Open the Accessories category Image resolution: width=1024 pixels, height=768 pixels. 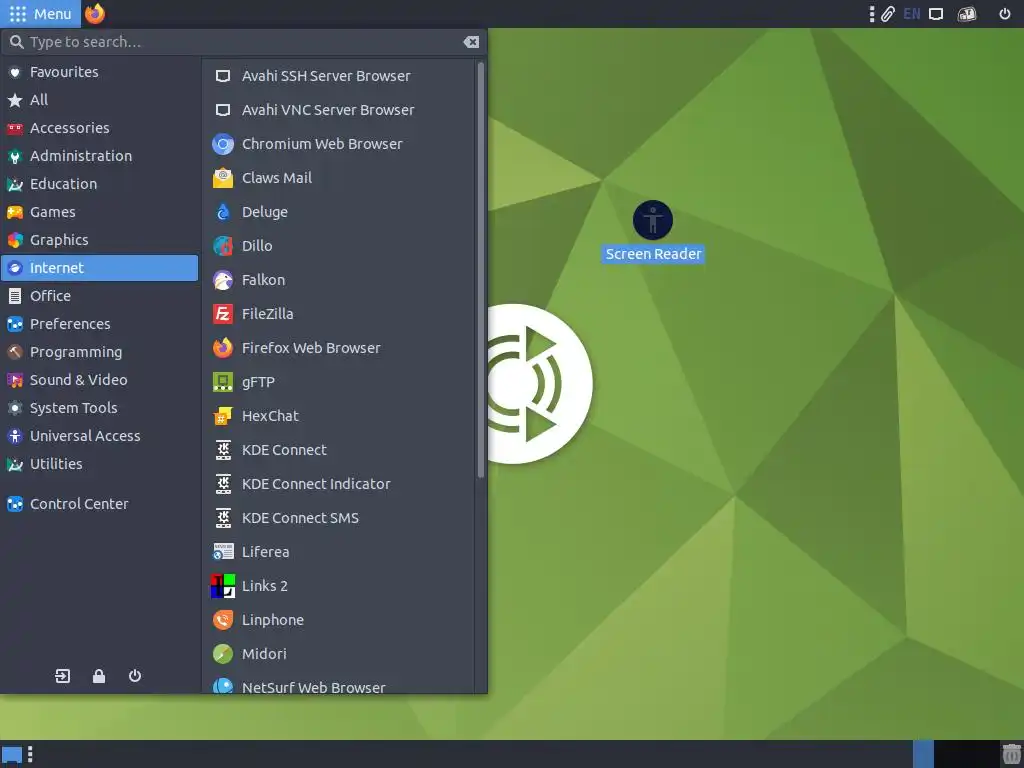tap(99, 128)
